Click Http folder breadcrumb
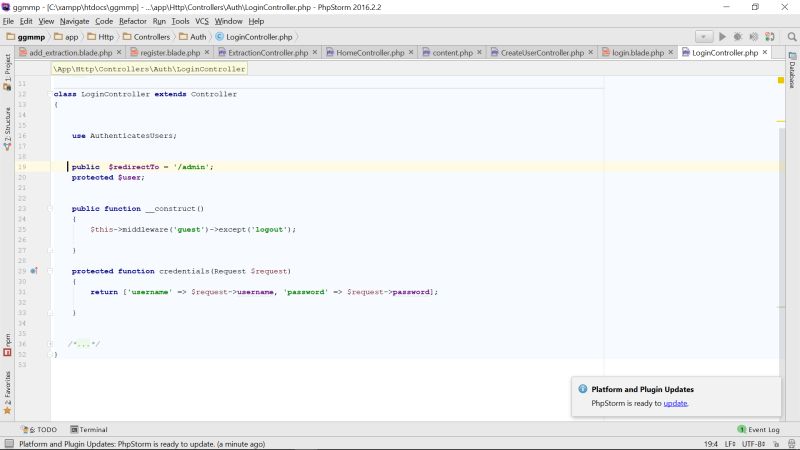 [x=101, y=37]
